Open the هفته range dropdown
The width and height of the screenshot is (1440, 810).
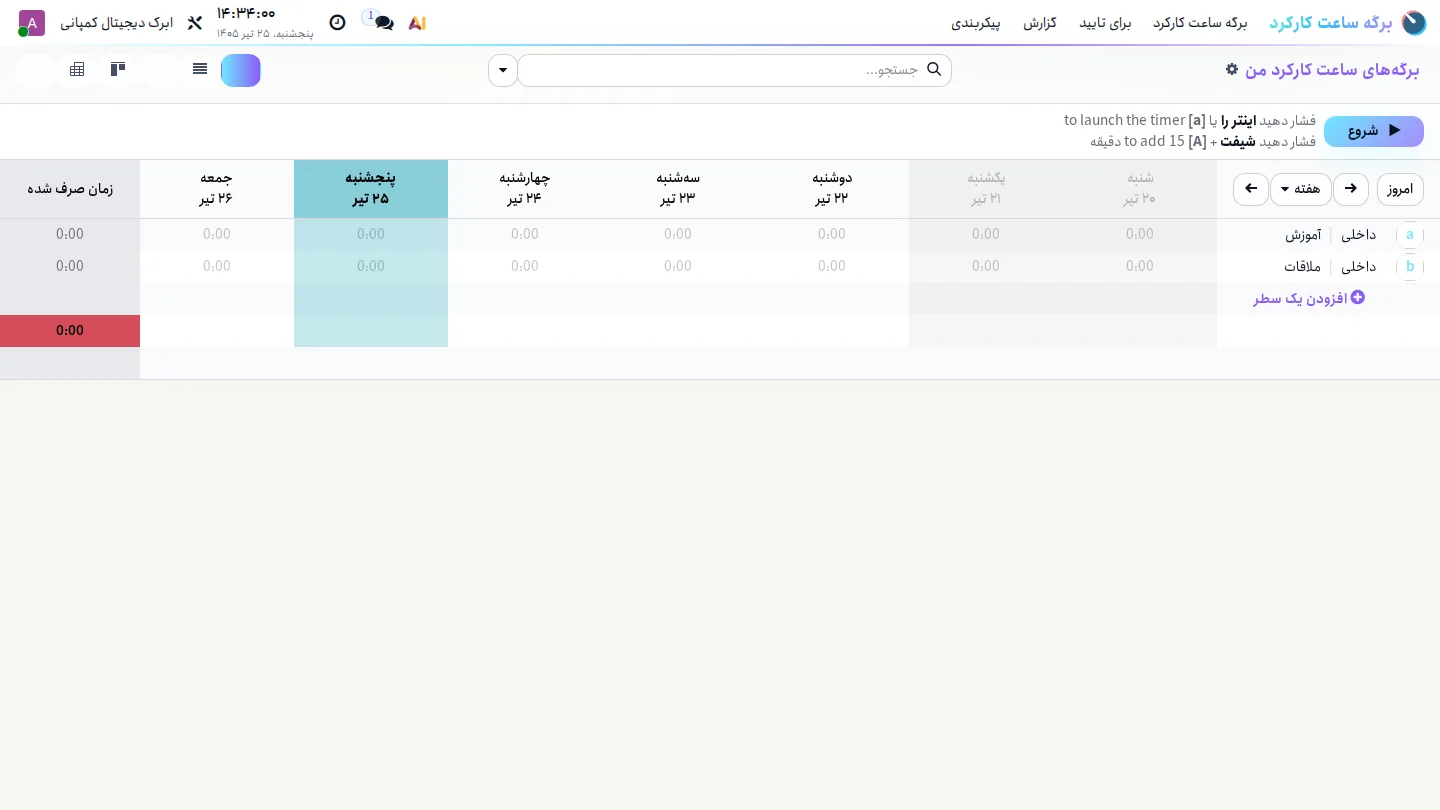click(x=1301, y=188)
